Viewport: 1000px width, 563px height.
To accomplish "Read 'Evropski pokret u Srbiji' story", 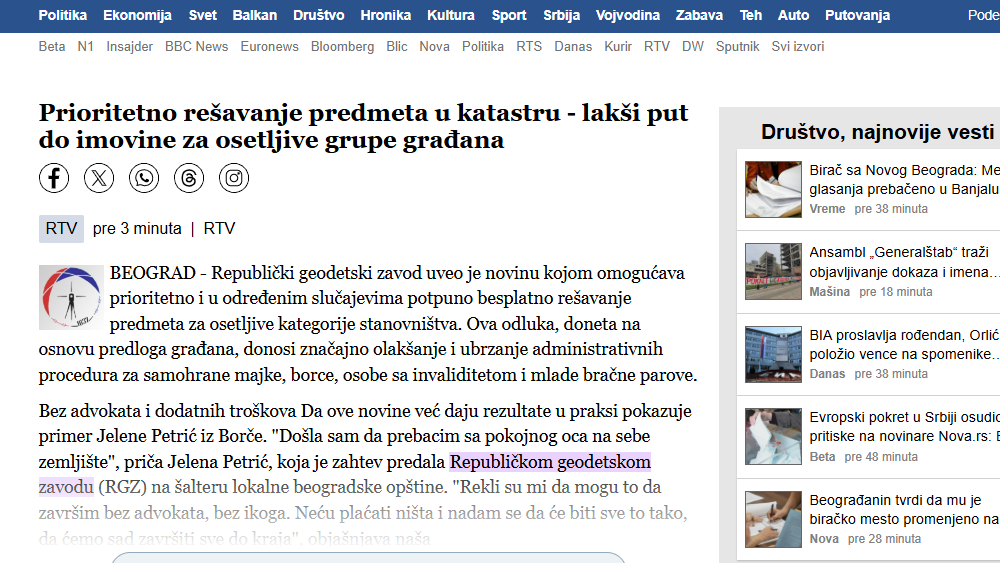I will (904, 427).
